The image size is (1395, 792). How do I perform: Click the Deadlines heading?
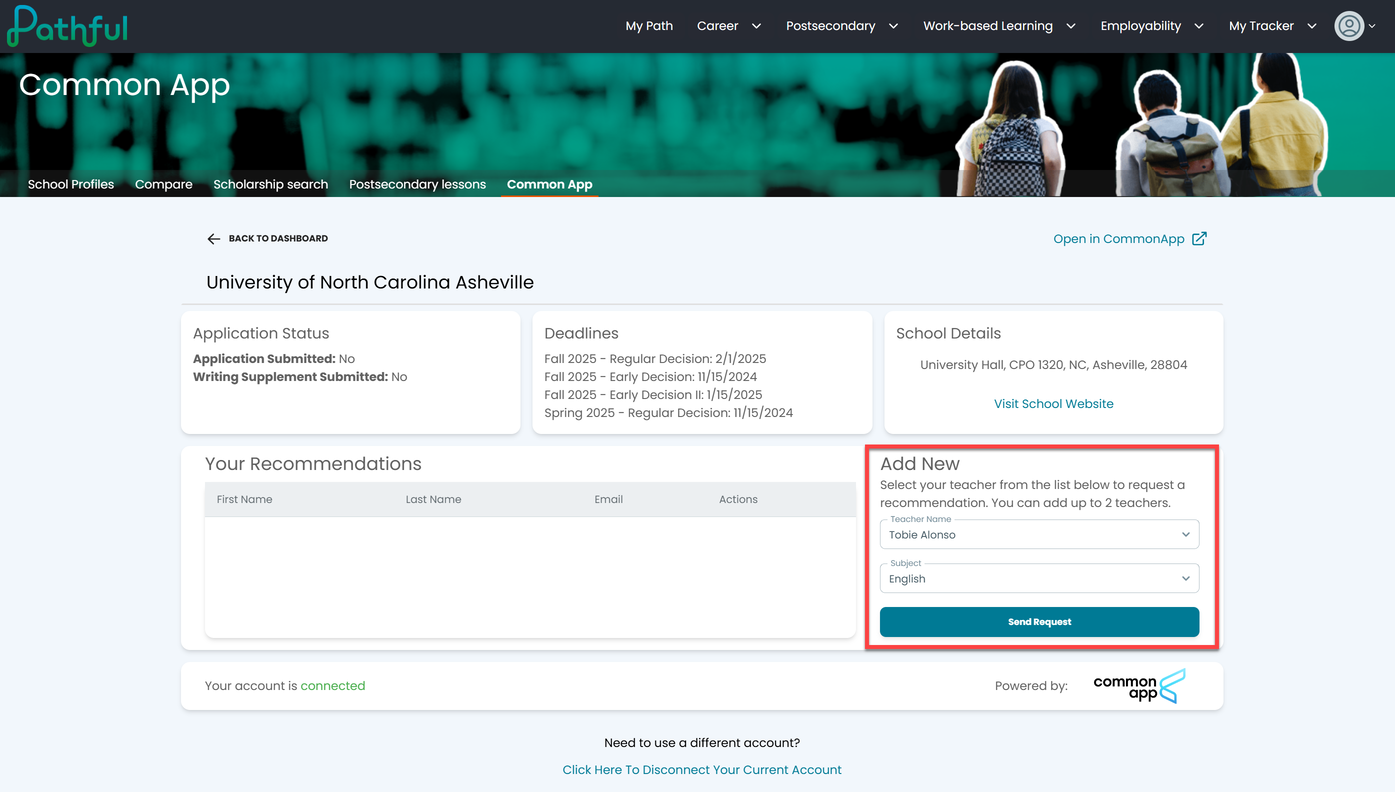[581, 334]
